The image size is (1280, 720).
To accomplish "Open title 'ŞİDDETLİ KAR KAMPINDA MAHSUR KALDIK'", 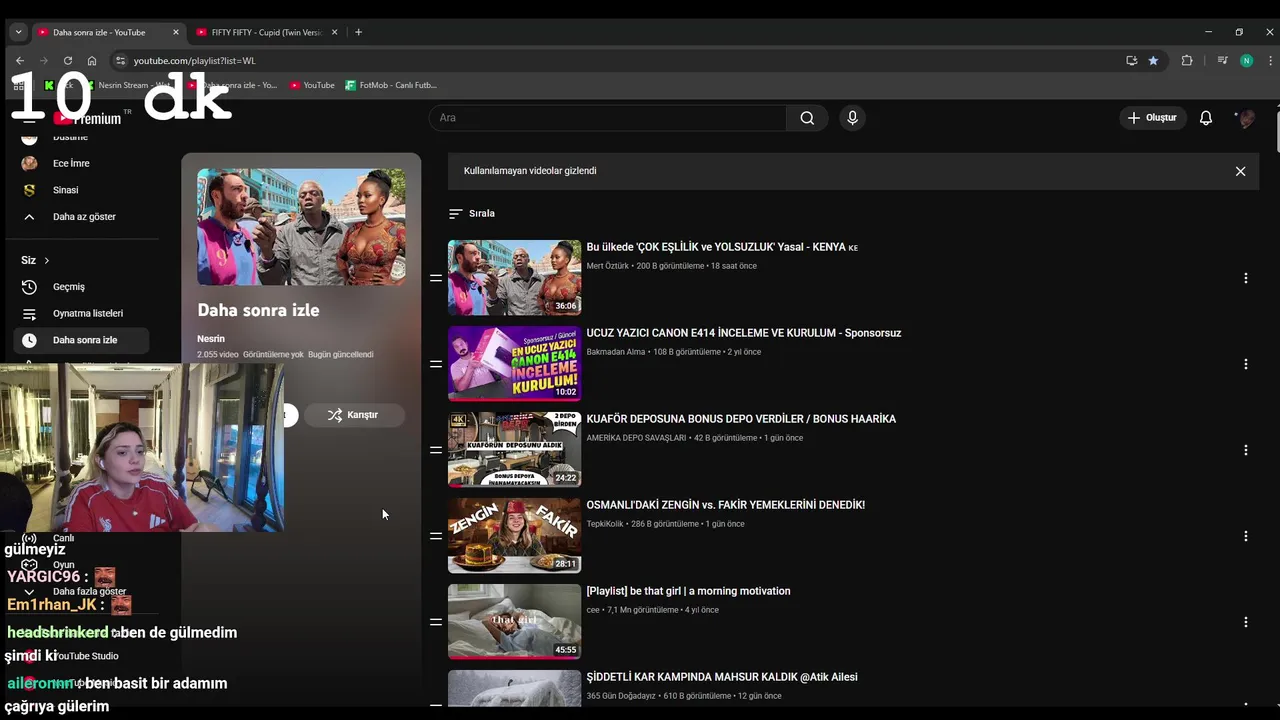I will pyautogui.click(x=722, y=677).
